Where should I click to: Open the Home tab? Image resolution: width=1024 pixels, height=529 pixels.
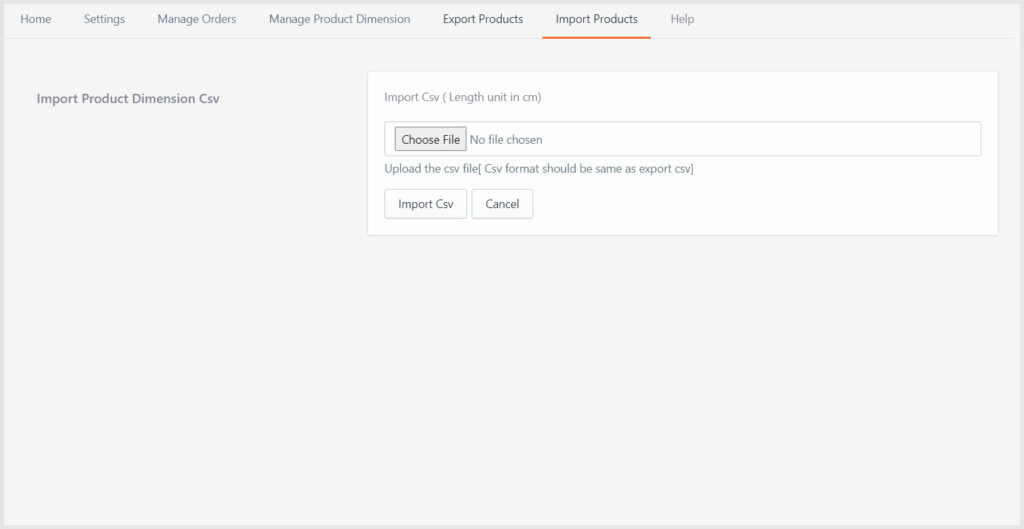(35, 19)
